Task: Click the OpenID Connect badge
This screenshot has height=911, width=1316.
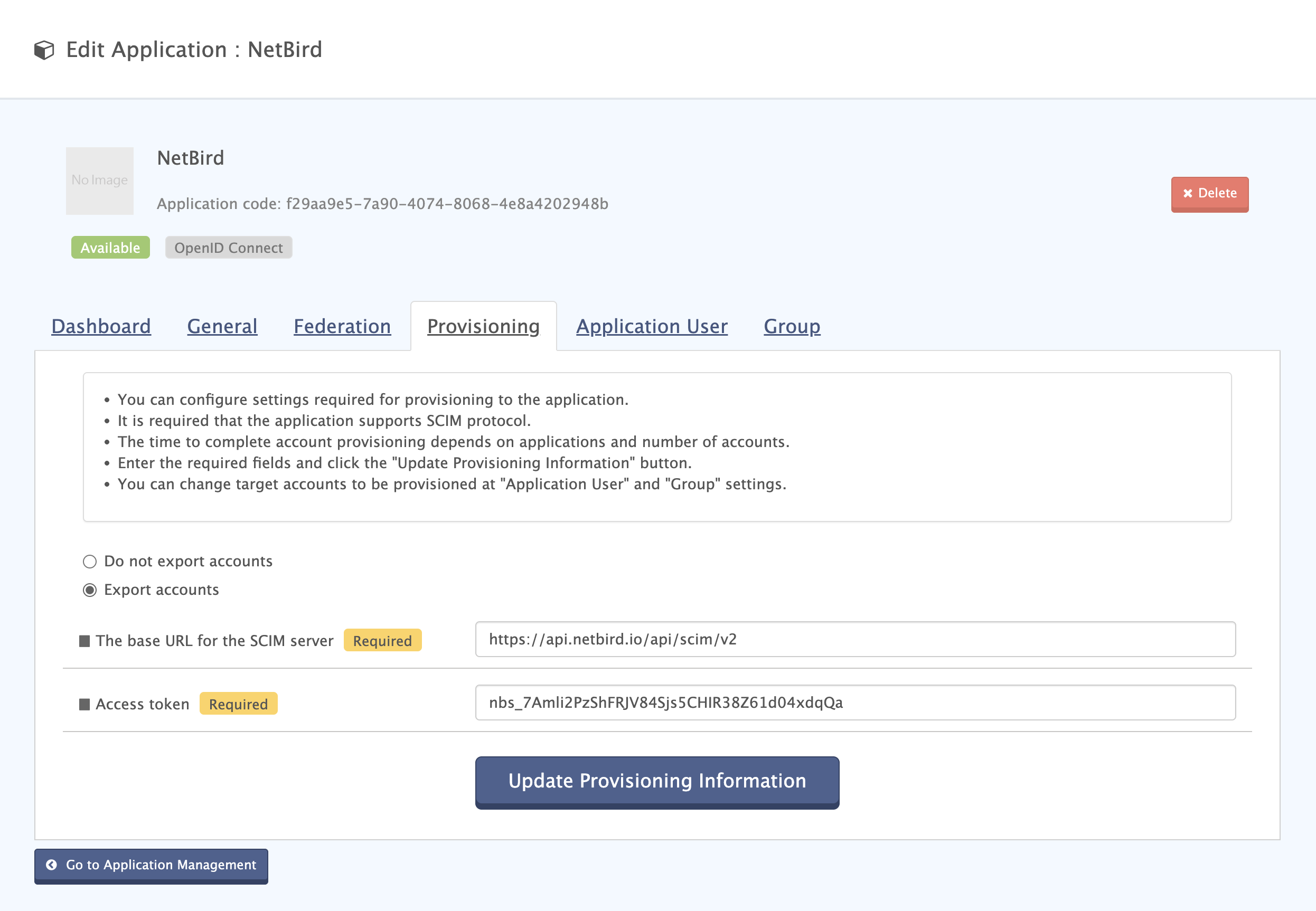Action: tap(228, 247)
